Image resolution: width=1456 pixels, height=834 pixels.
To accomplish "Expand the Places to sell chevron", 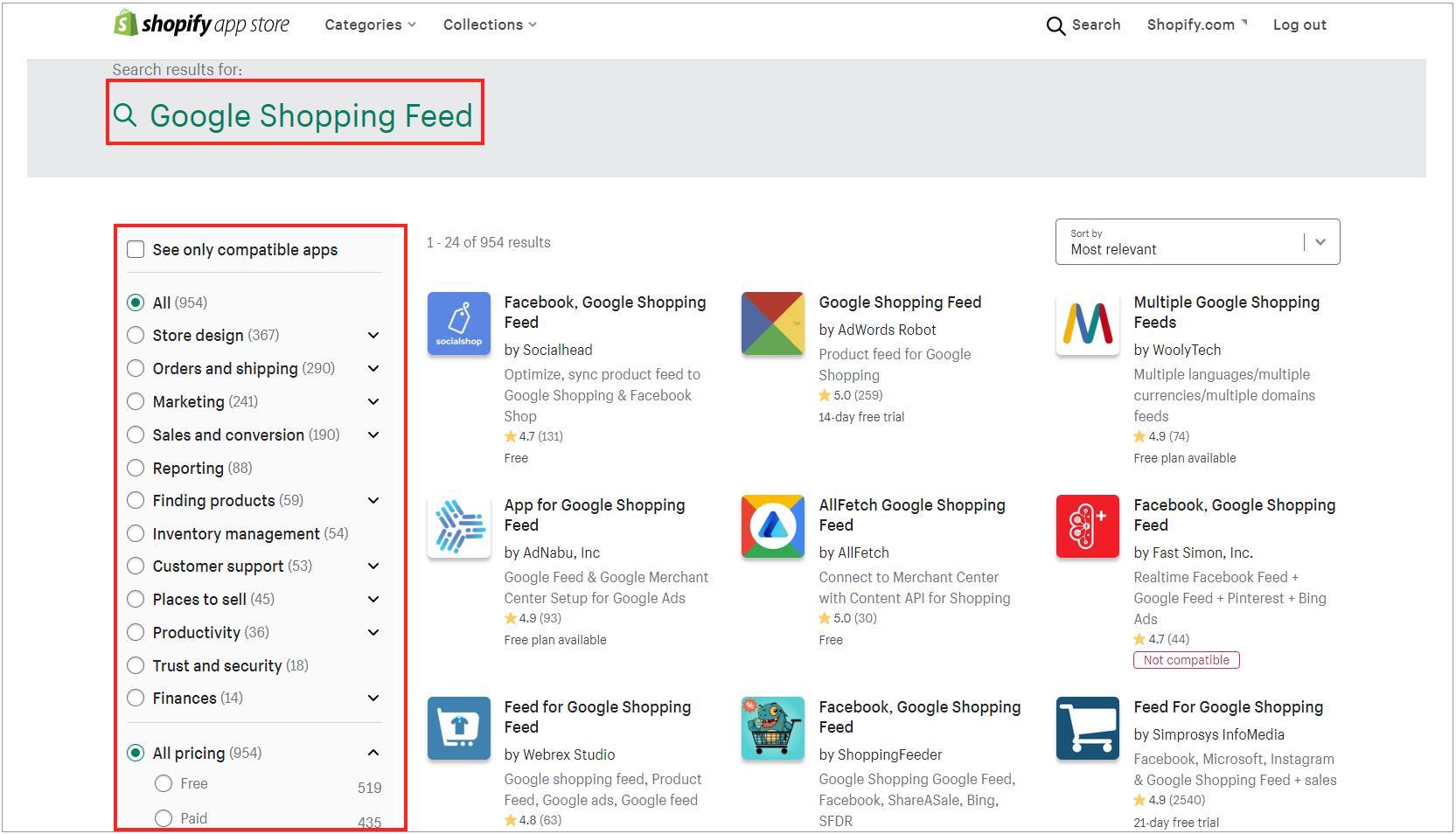I will (373, 599).
